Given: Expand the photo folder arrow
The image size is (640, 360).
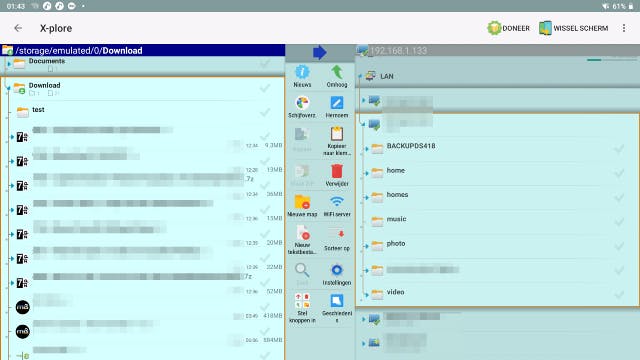Looking at the screenshot, I should coord(366,246).
